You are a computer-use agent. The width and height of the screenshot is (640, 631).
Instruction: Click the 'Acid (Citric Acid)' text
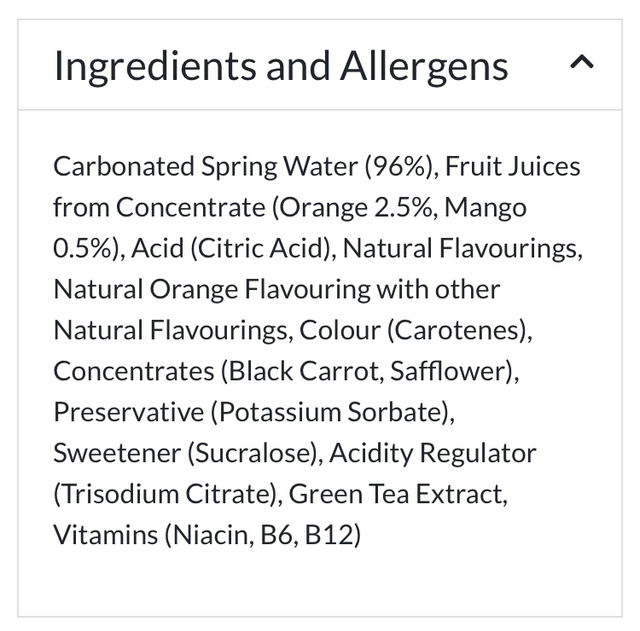coord(228,248)
